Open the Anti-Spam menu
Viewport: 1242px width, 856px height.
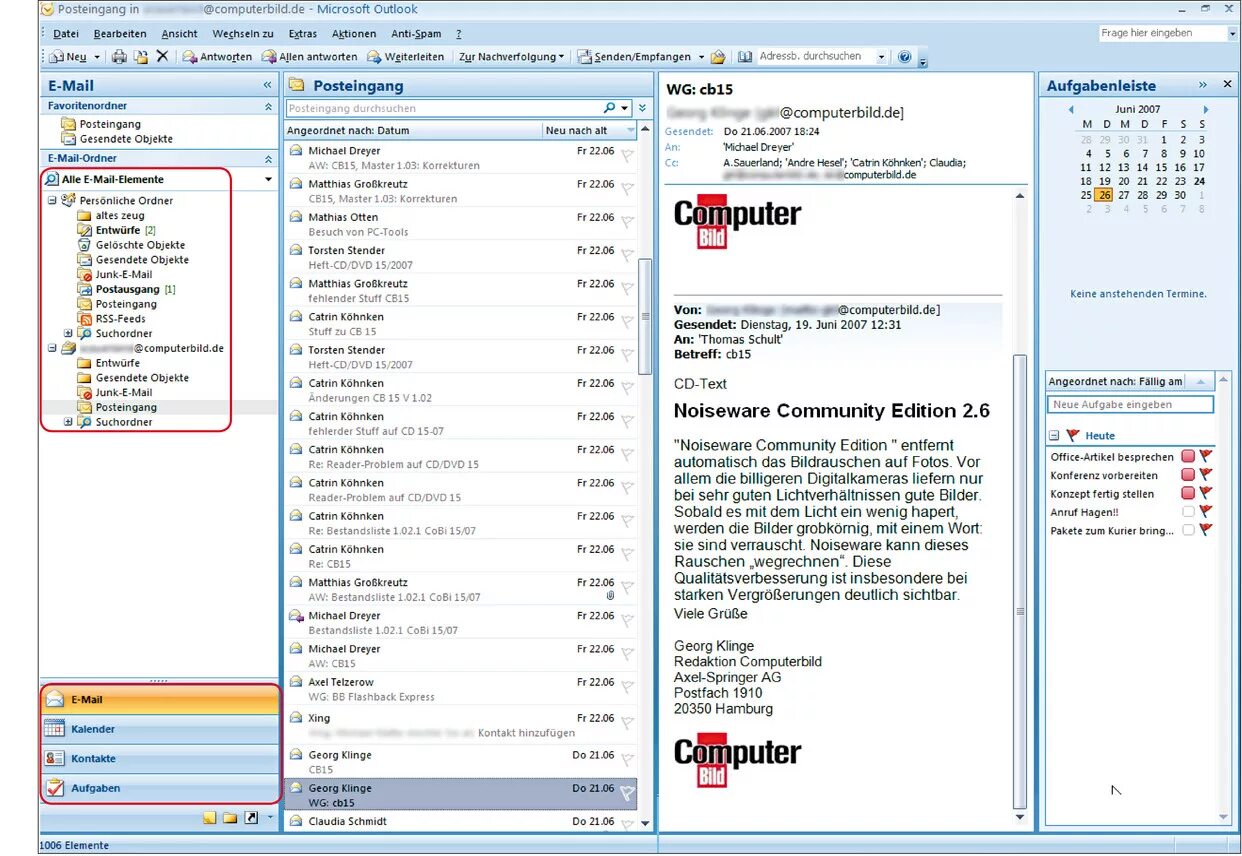coord(414,34)
